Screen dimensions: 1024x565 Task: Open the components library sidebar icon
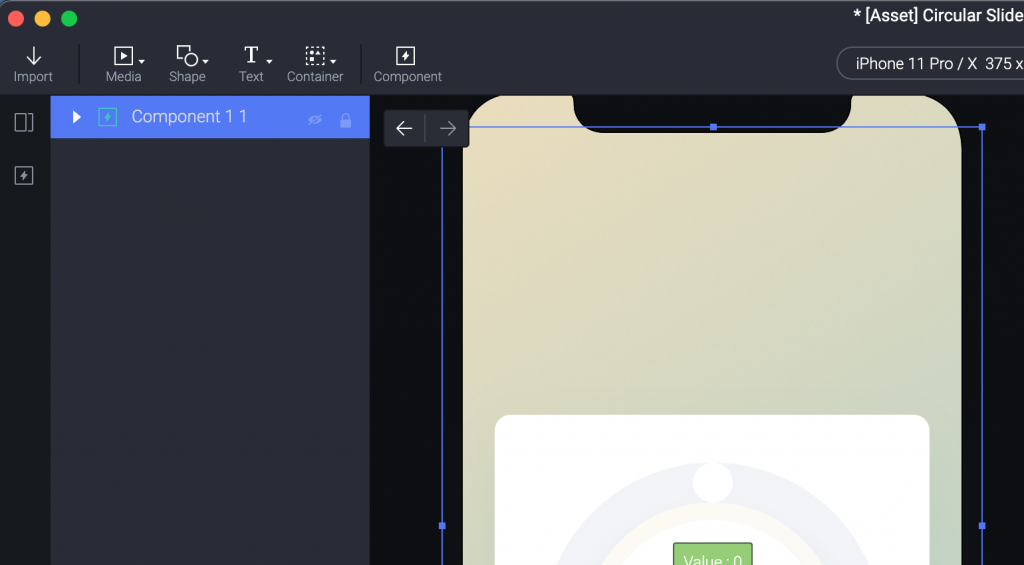tap(24, 176)
